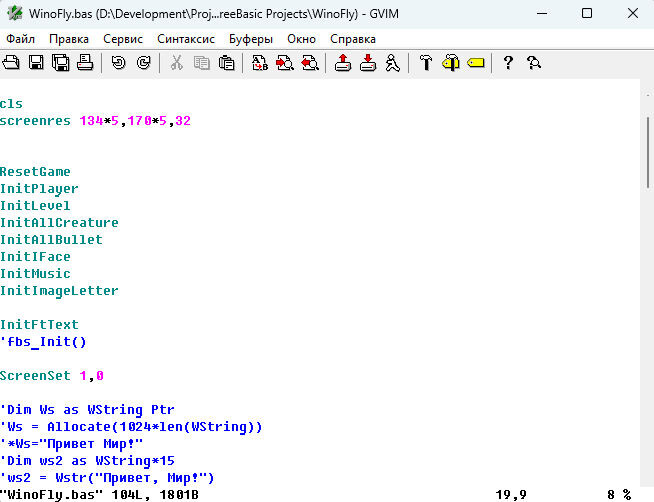Save the session with the red down-arrow icon
The image size is (654, 502).
pos(368,63)
